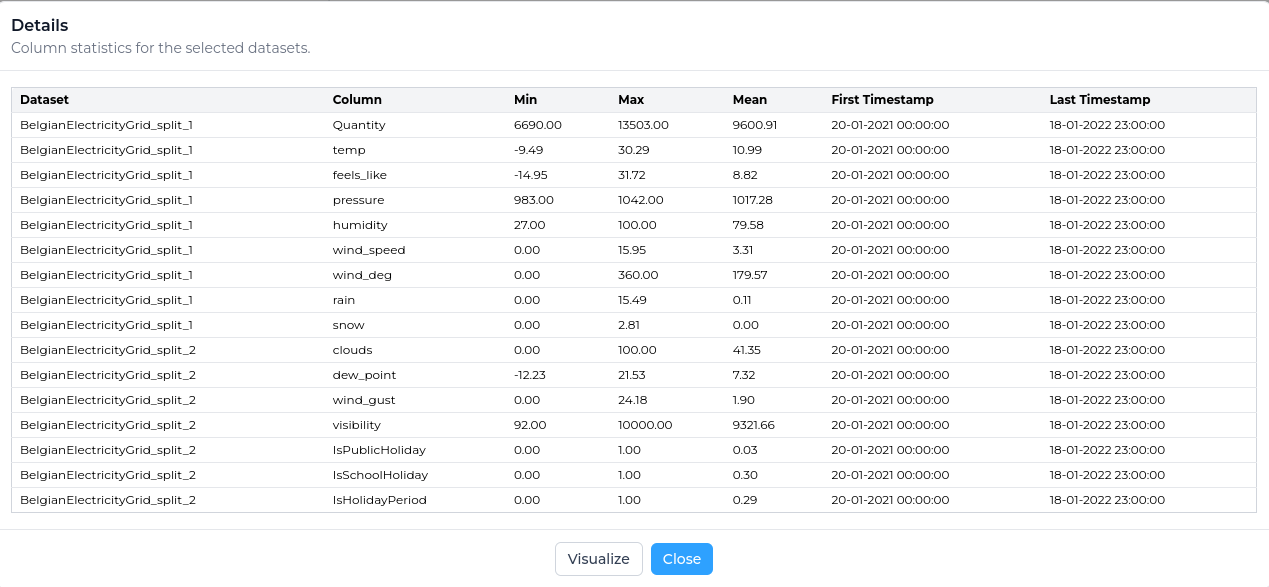Click the pressure max value 1042.00
This screenshot has height=587, width=1269.
(640, 200)
